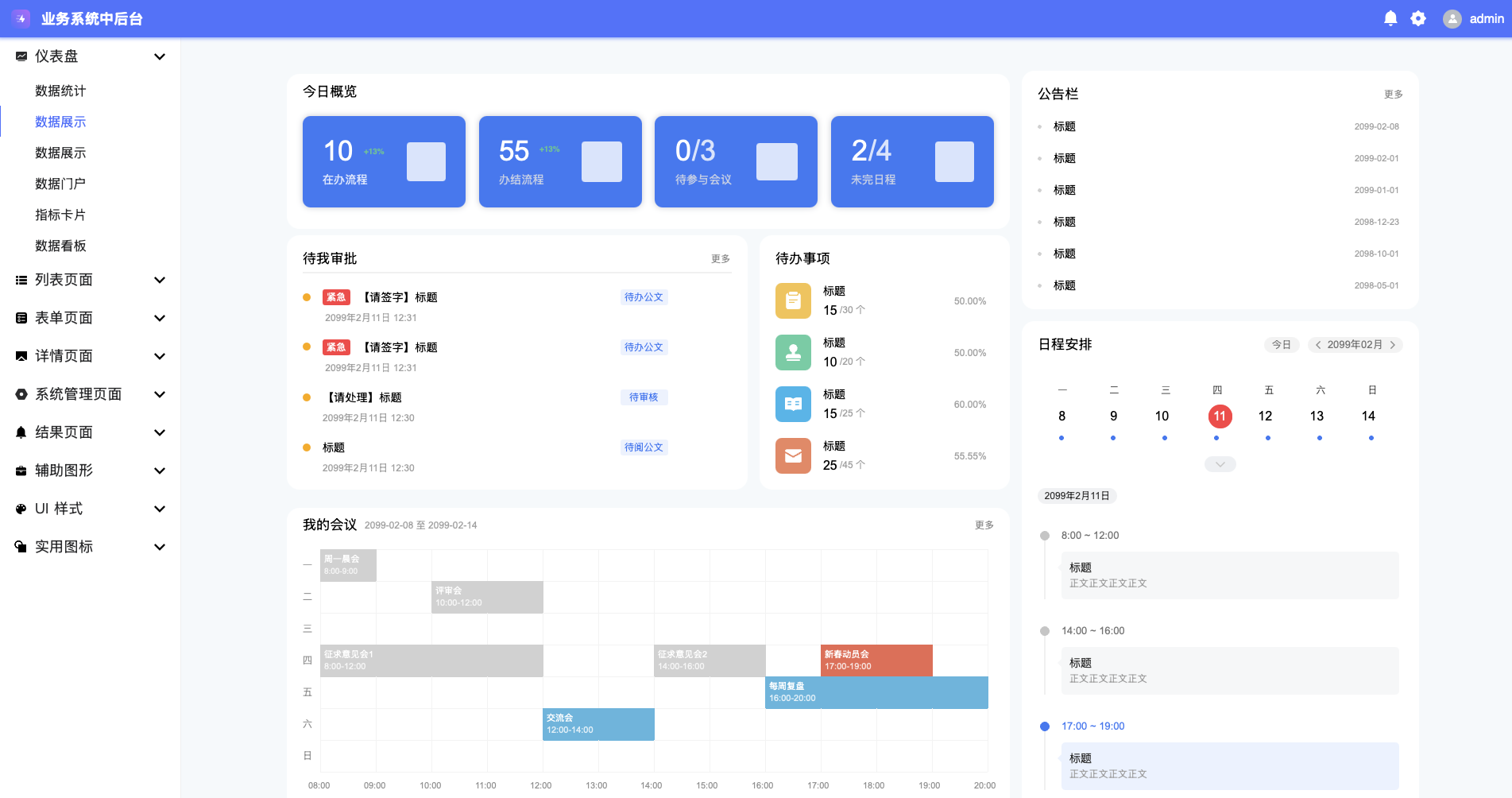Click the 详情页面 image icon
Viewport: 1512px width, 798px height.
21,356
